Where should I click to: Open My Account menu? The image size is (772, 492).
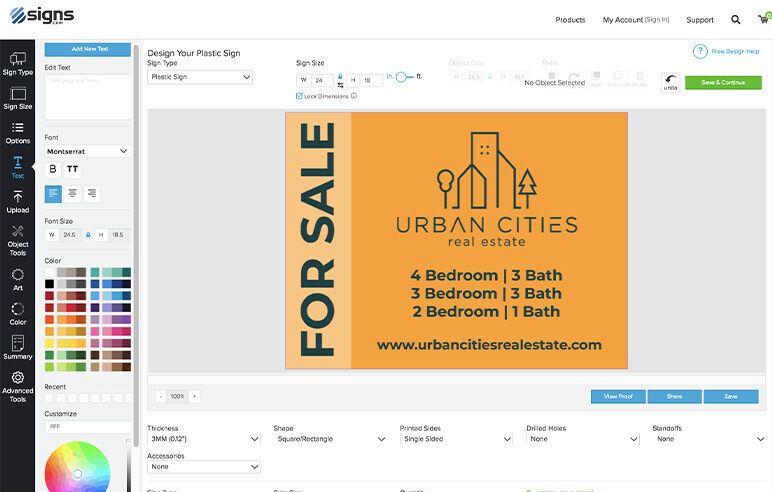coord(636,20)
